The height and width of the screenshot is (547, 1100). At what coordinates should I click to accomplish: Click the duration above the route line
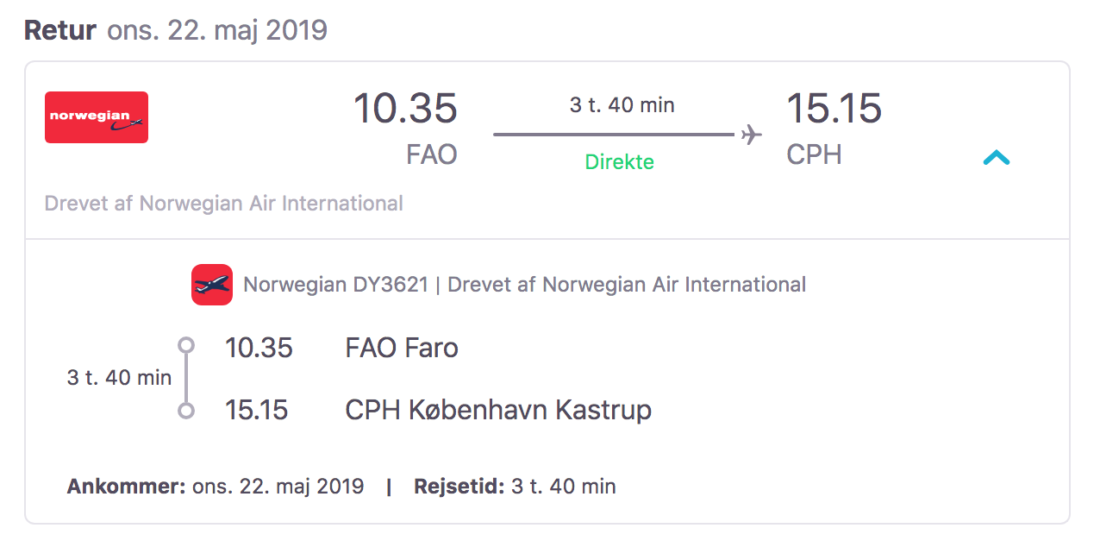(x=622, y=105)
